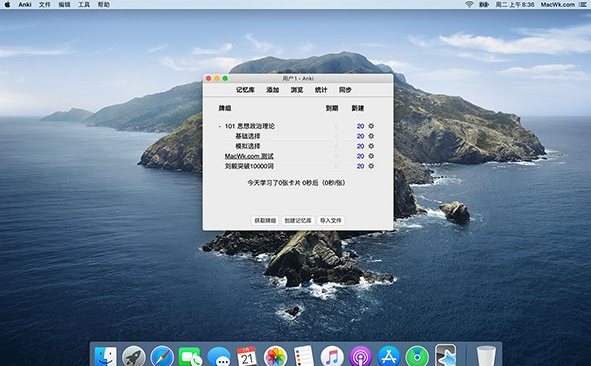Viewport: 591px width, 366px height.
Task: Click the 新建 column header
Action: [358, 108]
